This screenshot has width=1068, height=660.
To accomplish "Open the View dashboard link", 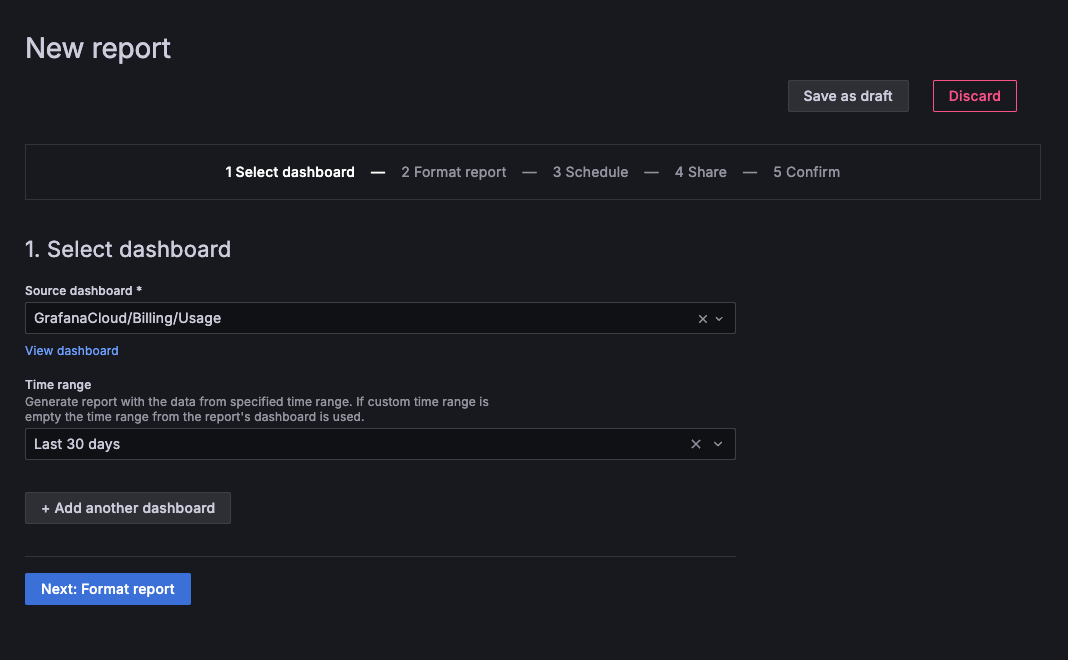I will [72, 351].
